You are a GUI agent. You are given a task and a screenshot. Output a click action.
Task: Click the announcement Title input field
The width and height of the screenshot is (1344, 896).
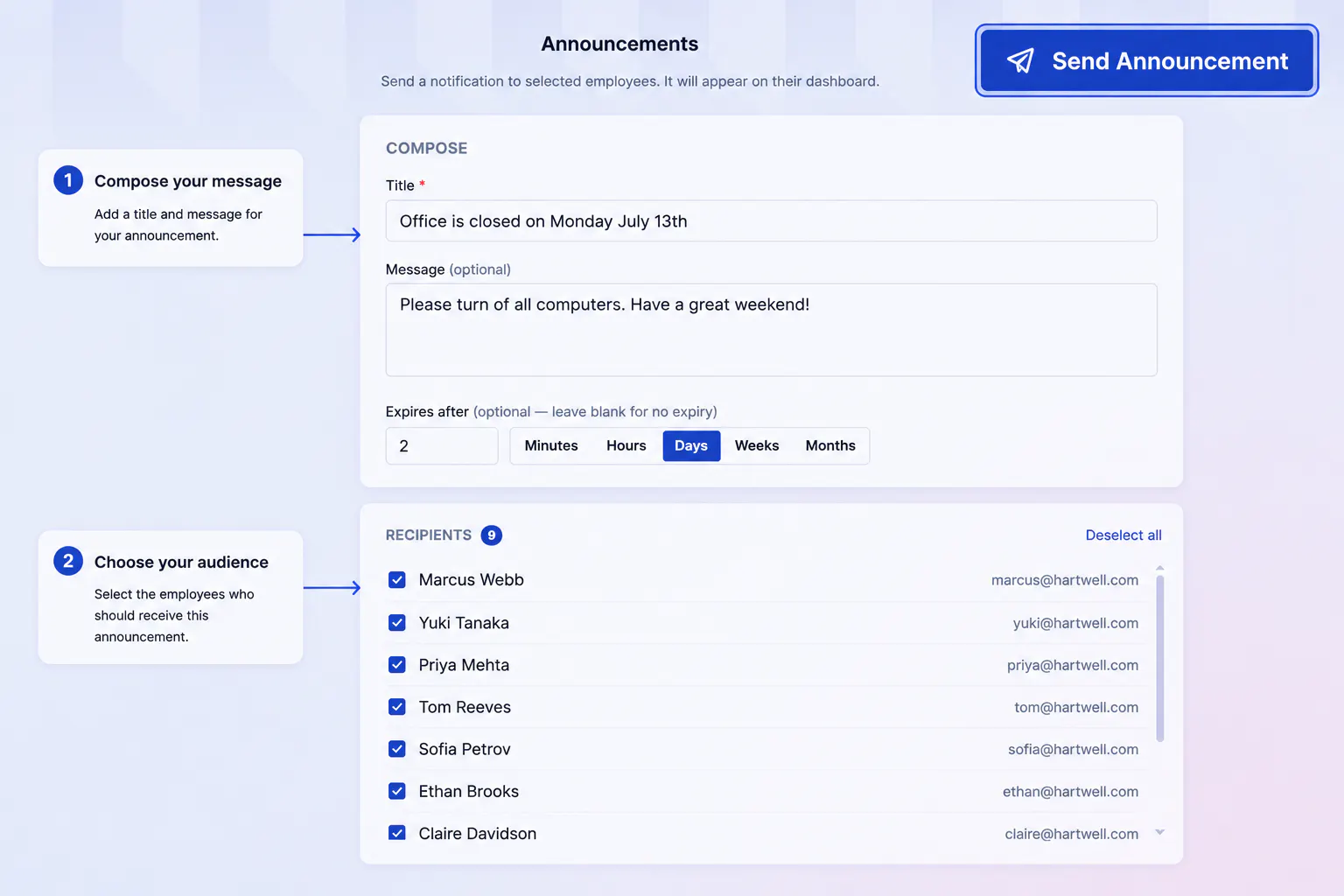(771, 221)
